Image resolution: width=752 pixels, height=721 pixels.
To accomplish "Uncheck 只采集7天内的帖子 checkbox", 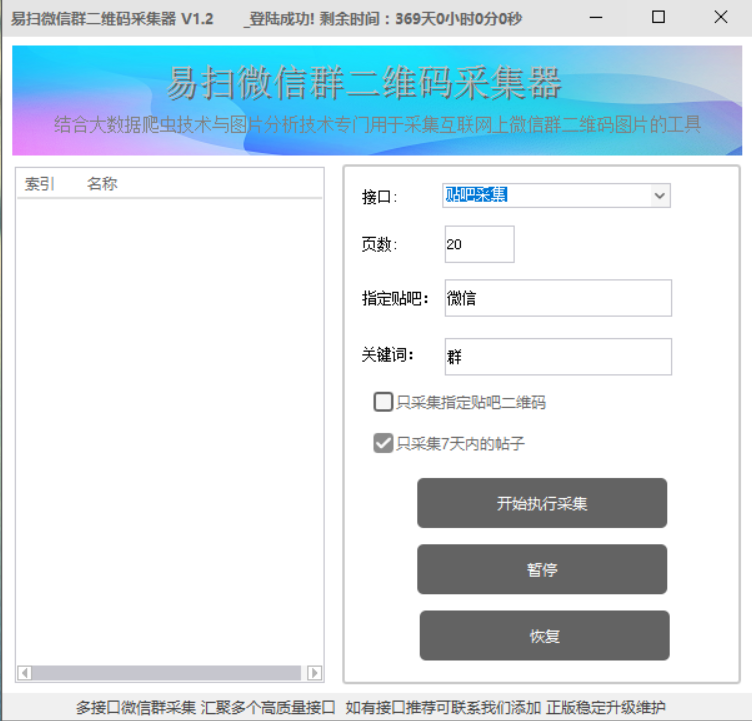I will 383,443.
